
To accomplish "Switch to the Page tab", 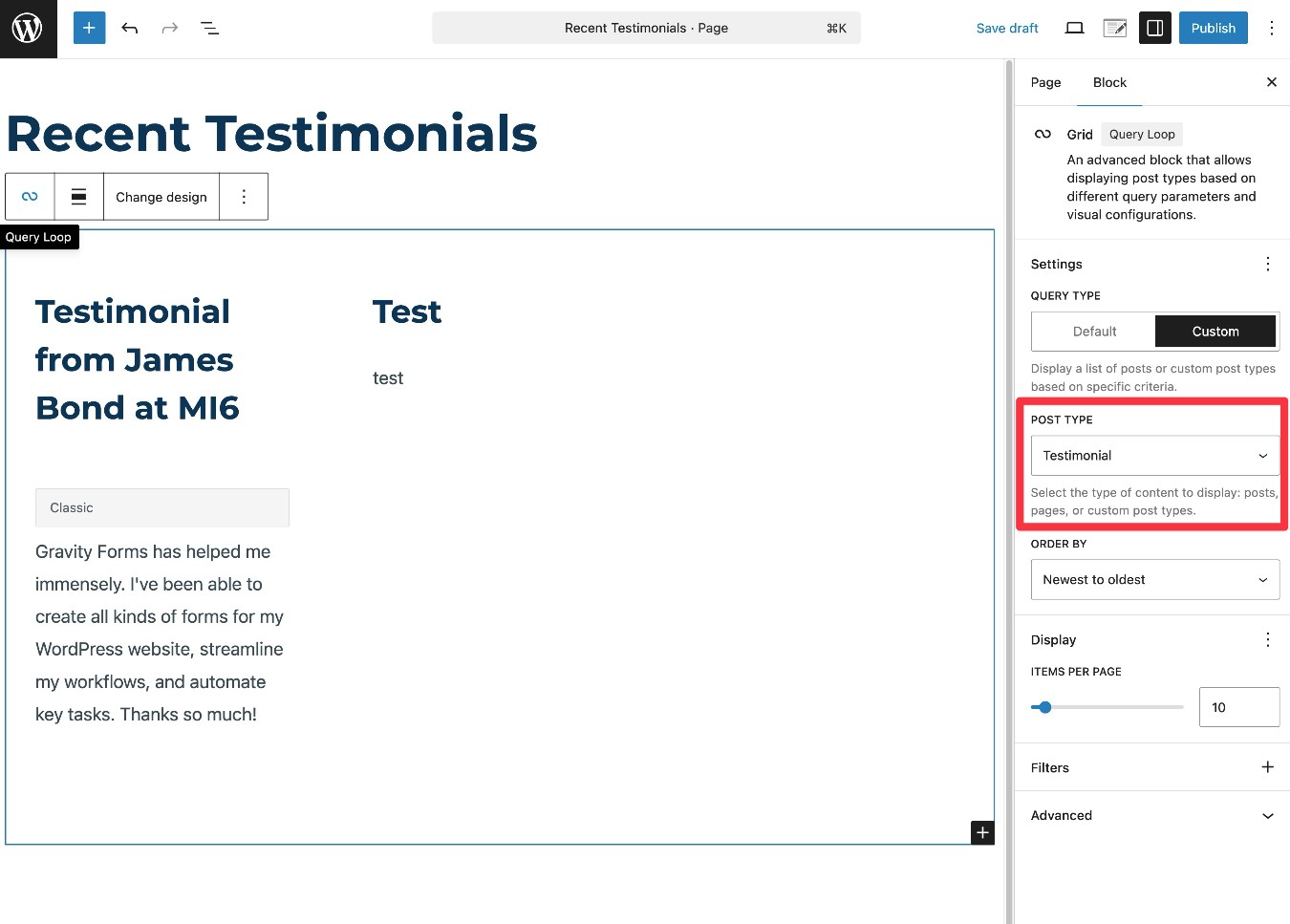I will tap(1045, 82).
